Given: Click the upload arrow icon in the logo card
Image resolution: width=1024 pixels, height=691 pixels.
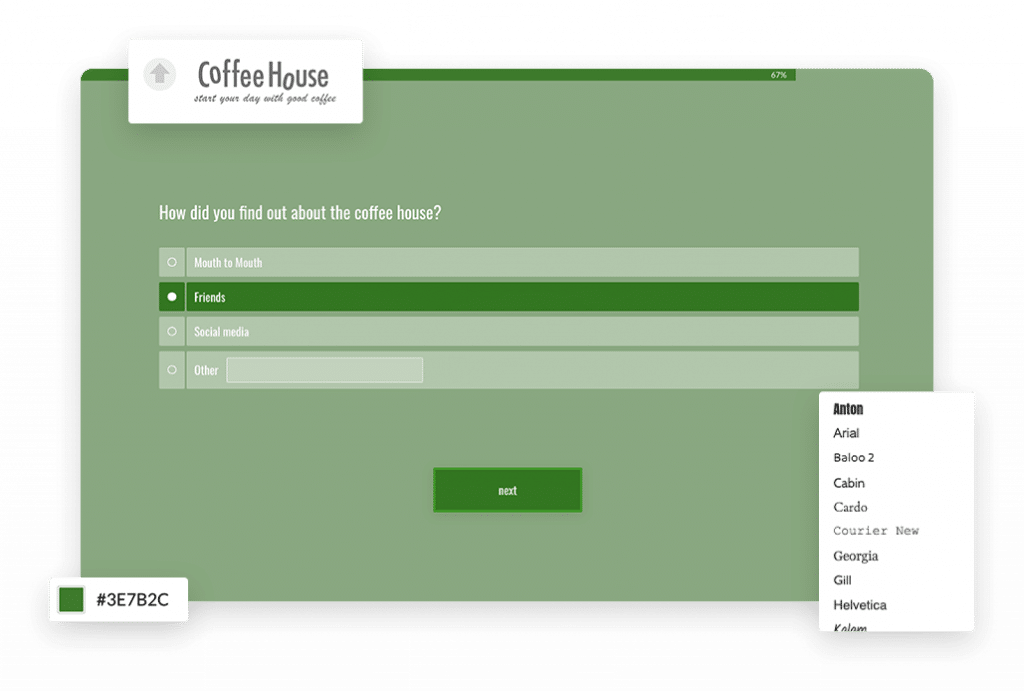Looking at the screenshot, I should click(159, 74).
